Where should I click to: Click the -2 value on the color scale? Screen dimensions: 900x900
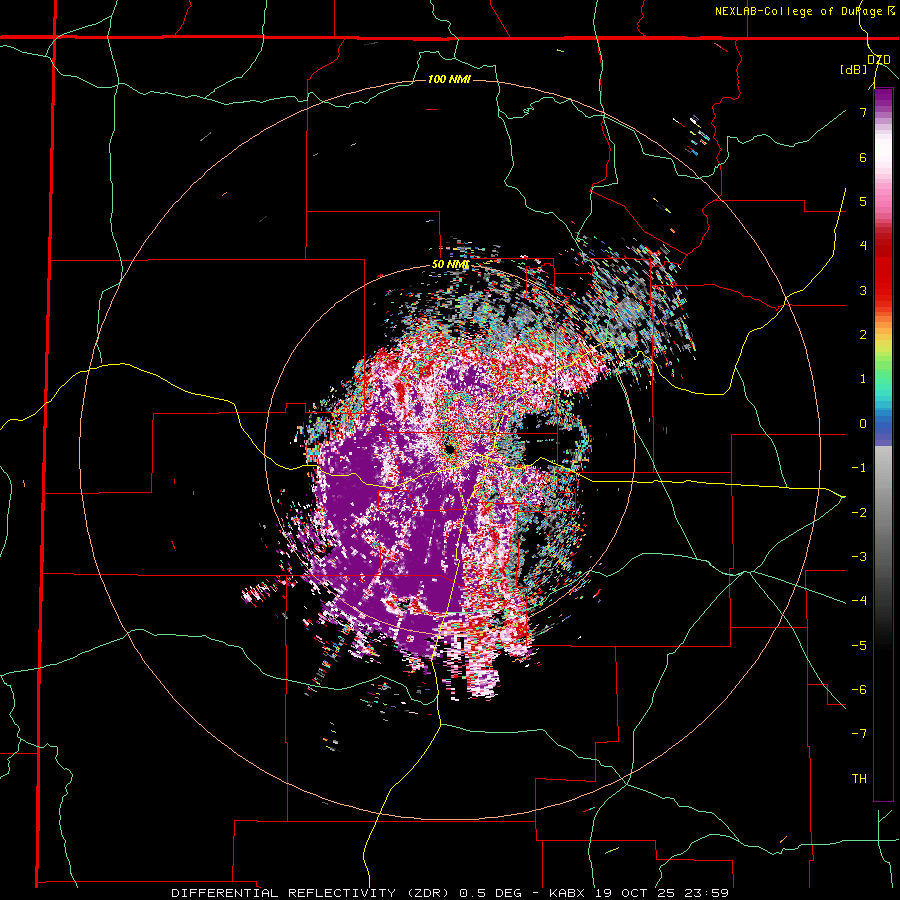(859, 512)
